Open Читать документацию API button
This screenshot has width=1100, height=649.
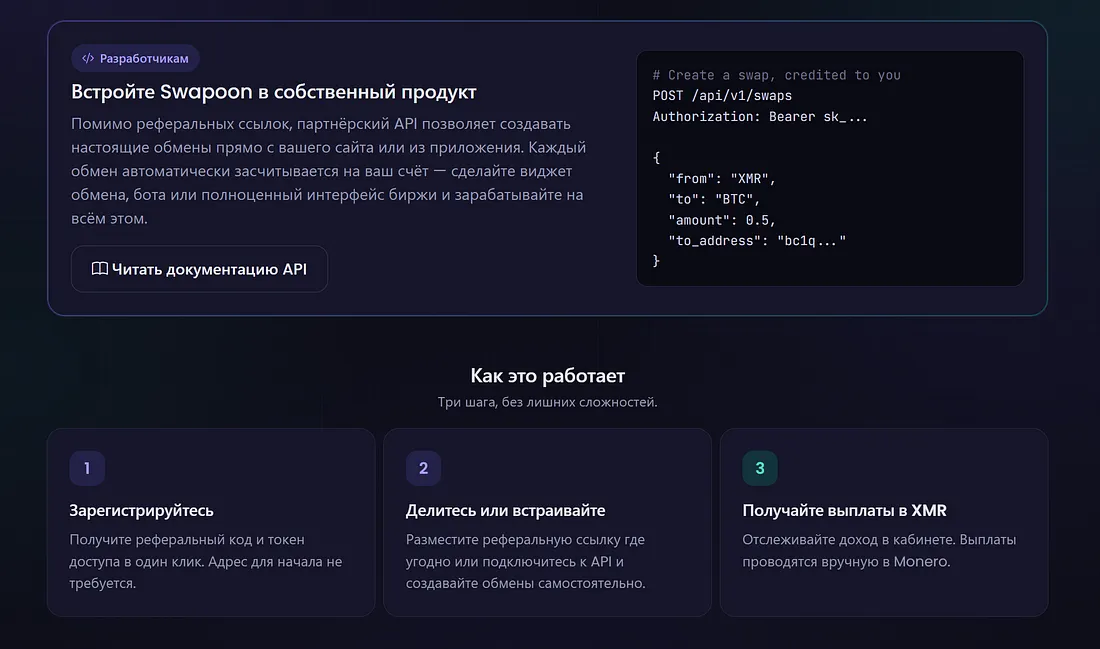point(199,269)
